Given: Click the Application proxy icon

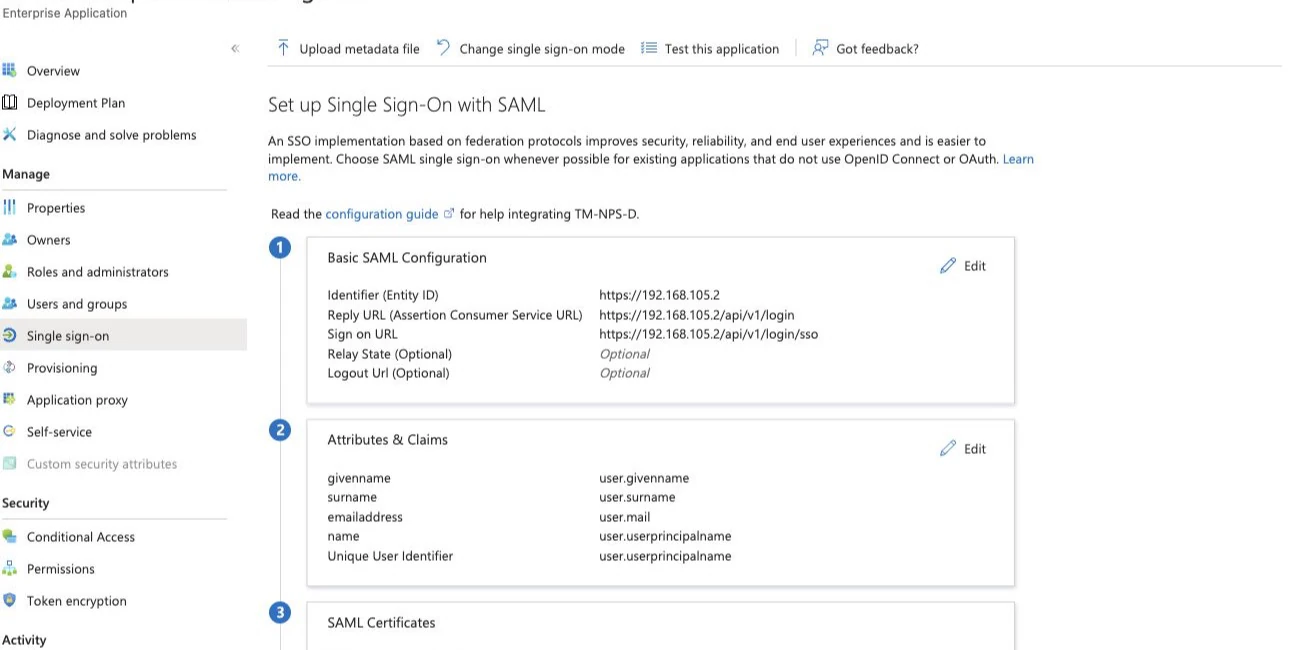Looking at the screenshot, I should coord(9,399).
